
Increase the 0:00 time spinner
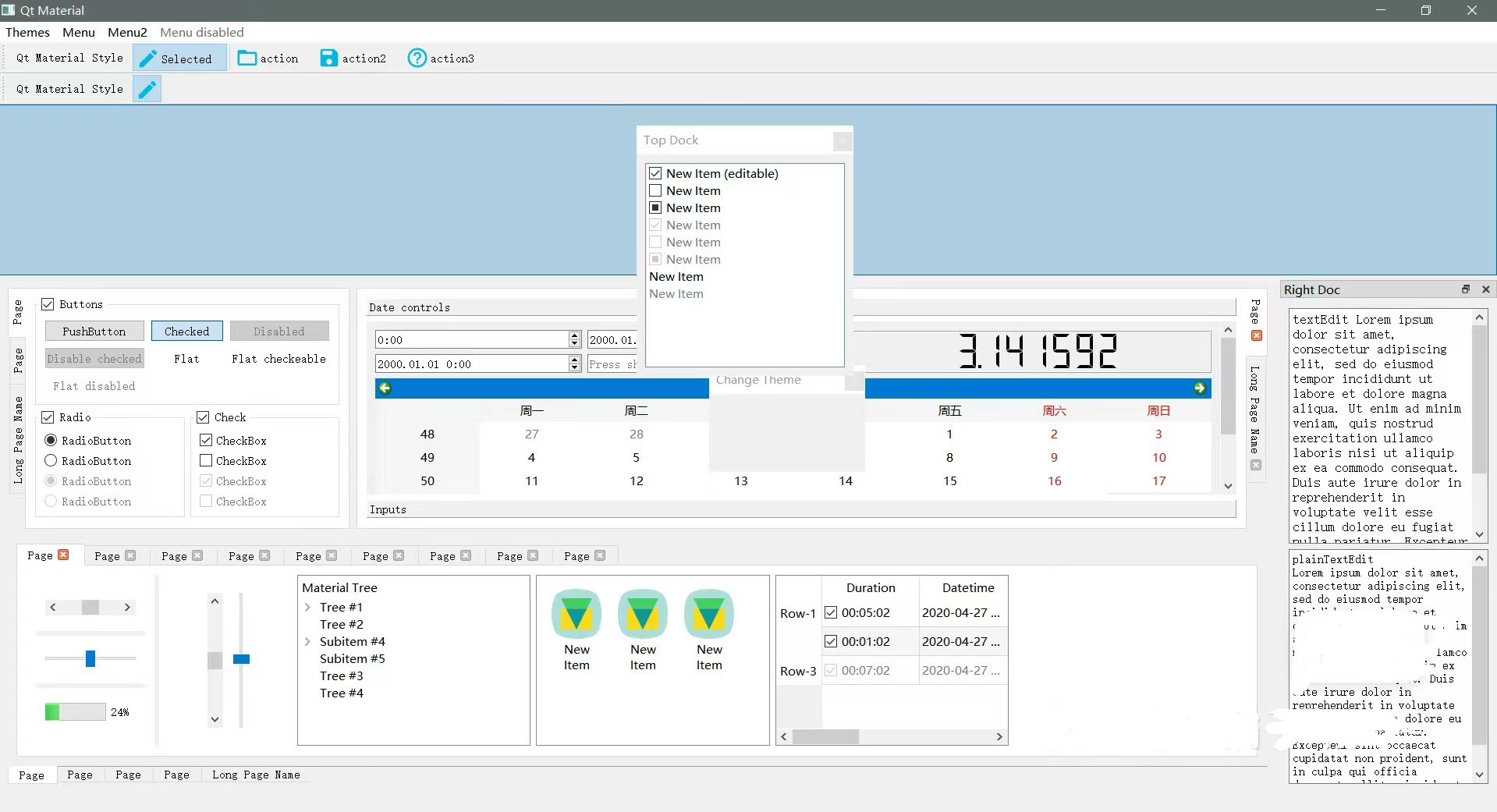point(575,335)
